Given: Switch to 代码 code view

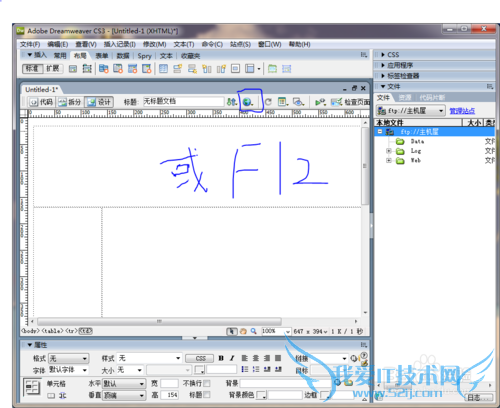Looking at the screenshot, I should (x=42, y=102).
